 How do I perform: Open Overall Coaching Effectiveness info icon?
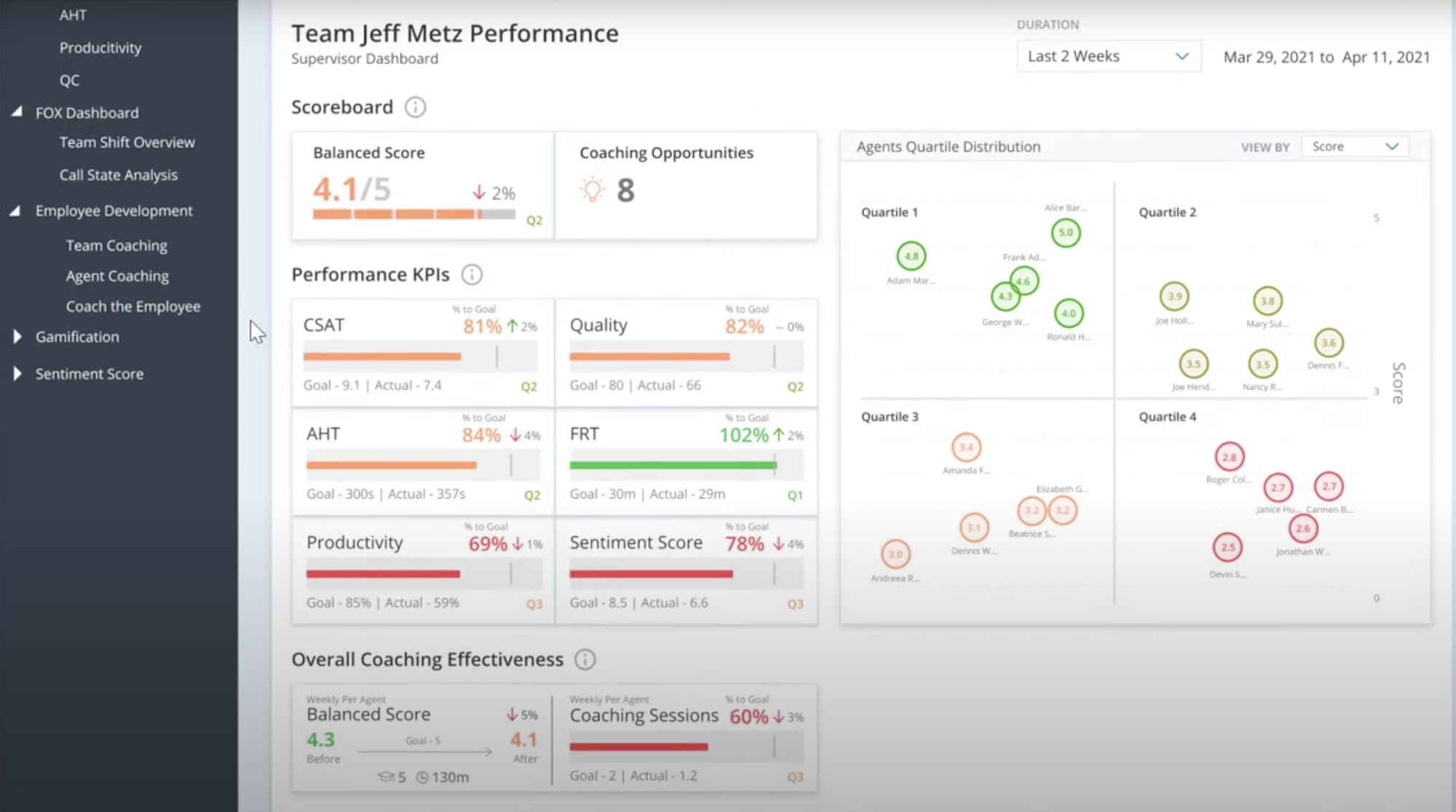coord(585,660)
